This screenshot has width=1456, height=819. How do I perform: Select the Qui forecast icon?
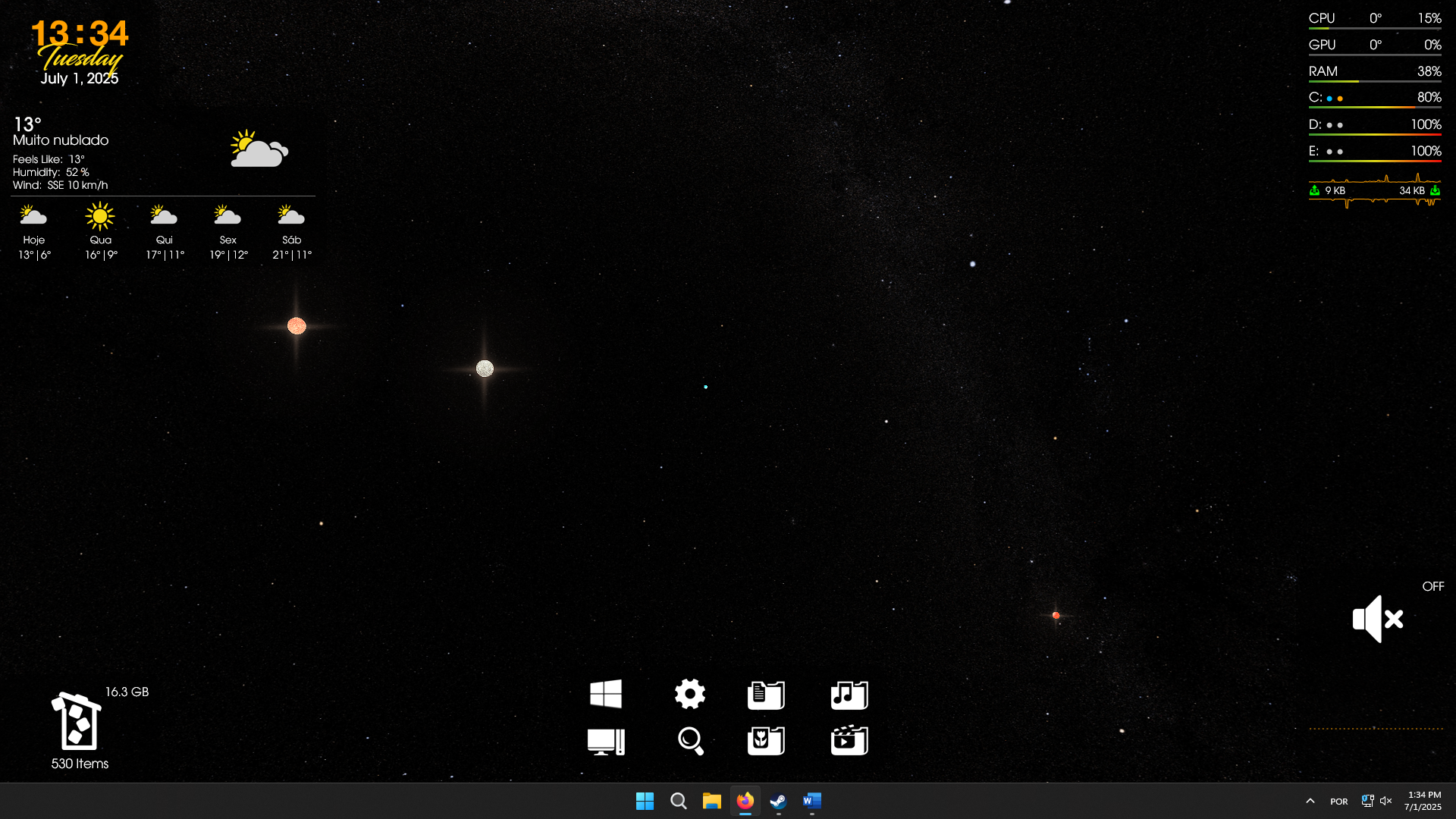coord(164,216)
